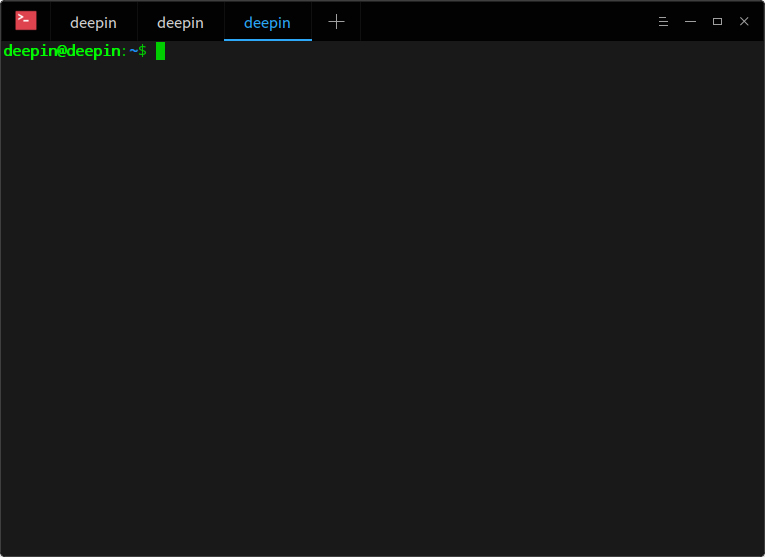Click the @ symbol in the prompt
This screenshot has height=557, width=765.
pyautogui.click(x=60, y=51)
